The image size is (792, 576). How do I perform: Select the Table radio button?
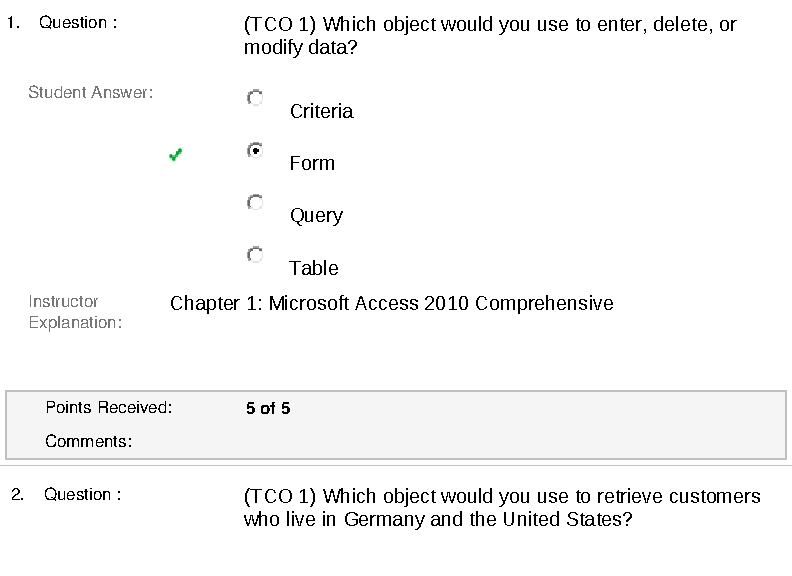255,255
